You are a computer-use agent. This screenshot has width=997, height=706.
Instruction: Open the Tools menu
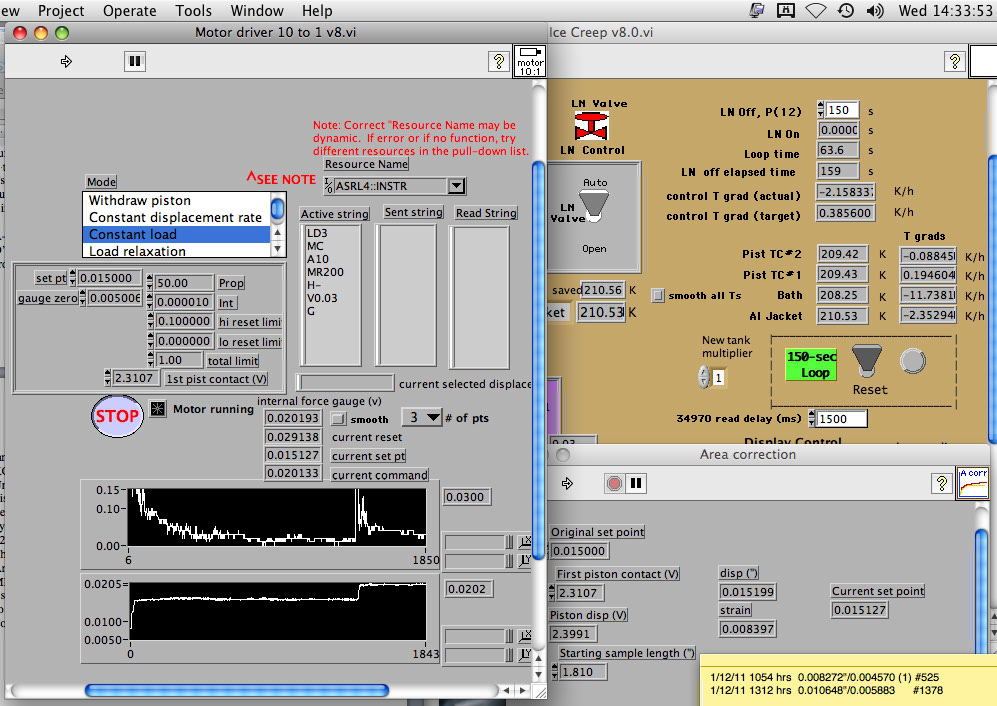point(193,11)
